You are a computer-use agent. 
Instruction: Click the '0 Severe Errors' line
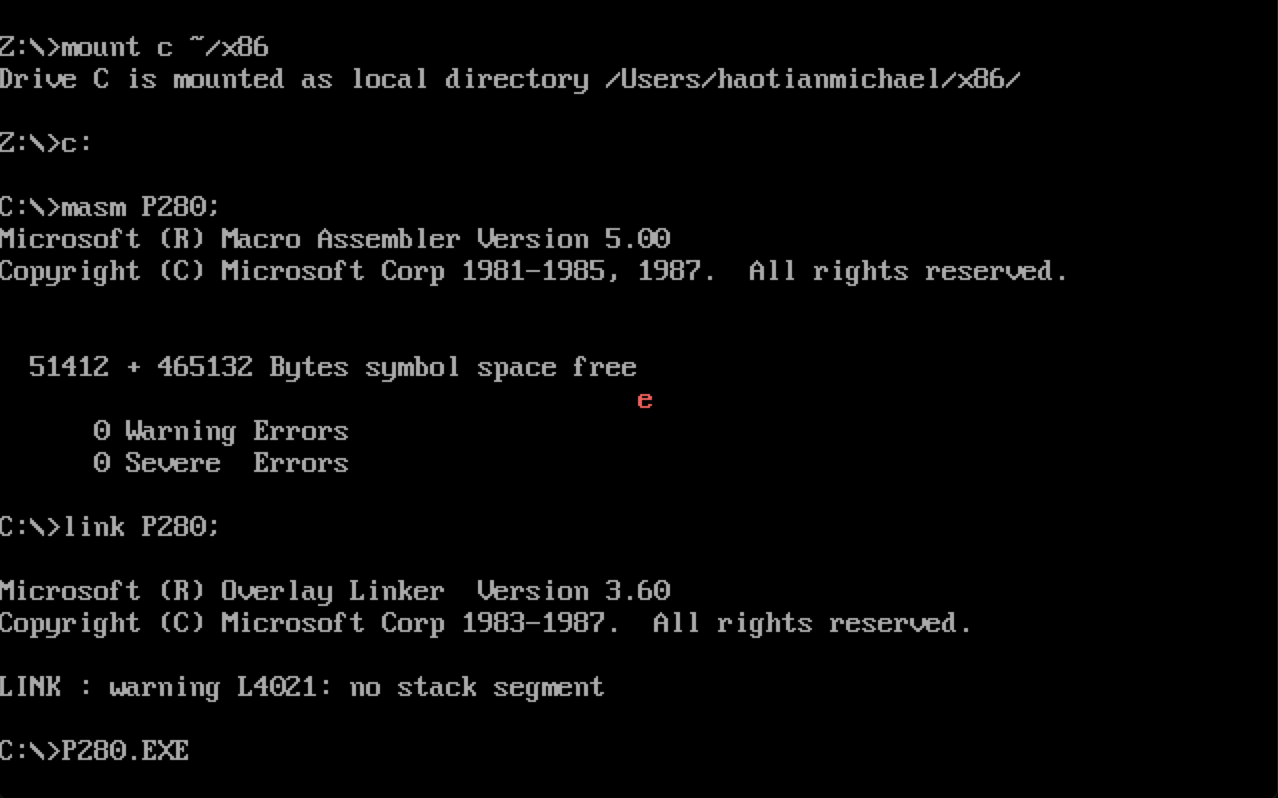(220, 463)
